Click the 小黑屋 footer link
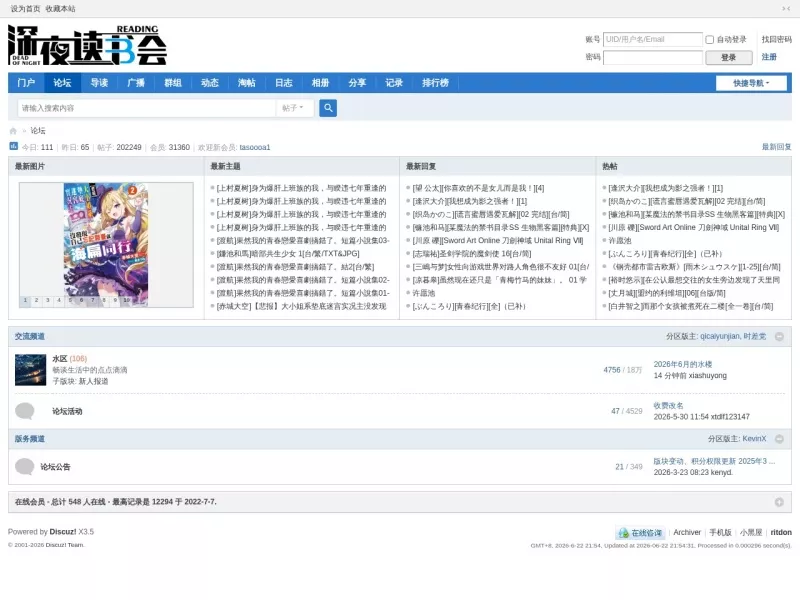The image size is (800, 600). coord(751,532)
